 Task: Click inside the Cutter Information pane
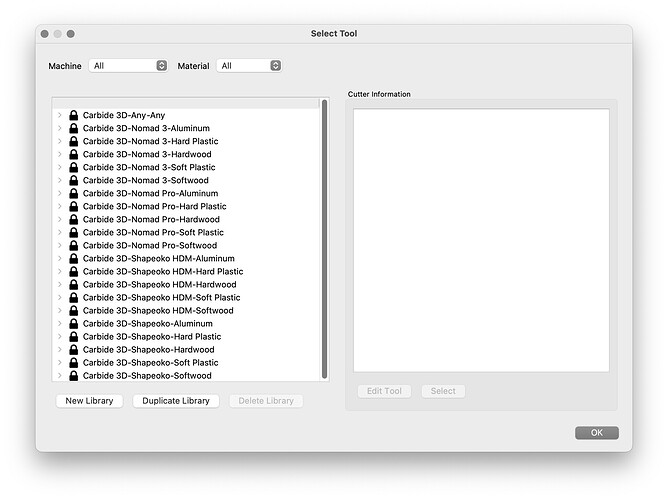(x=481, y=240)
